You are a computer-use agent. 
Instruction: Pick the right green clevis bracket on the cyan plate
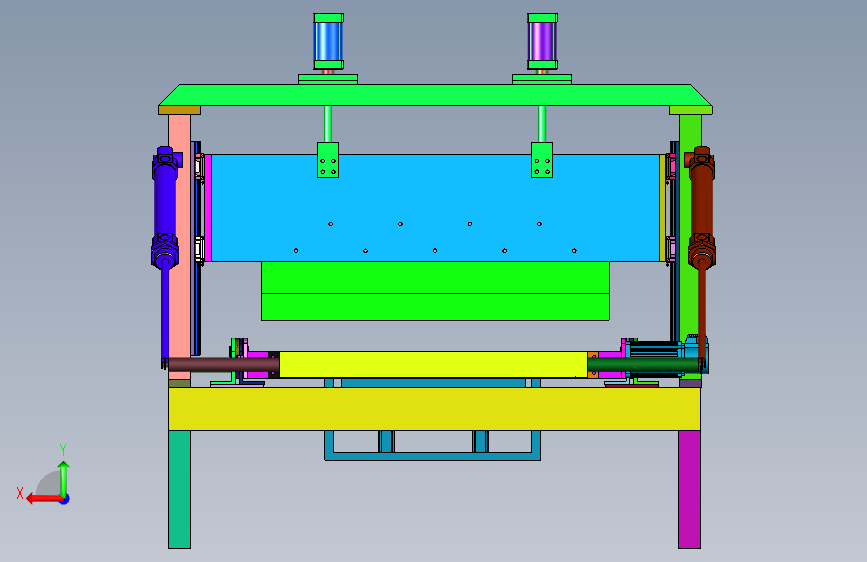pos(542,160)
